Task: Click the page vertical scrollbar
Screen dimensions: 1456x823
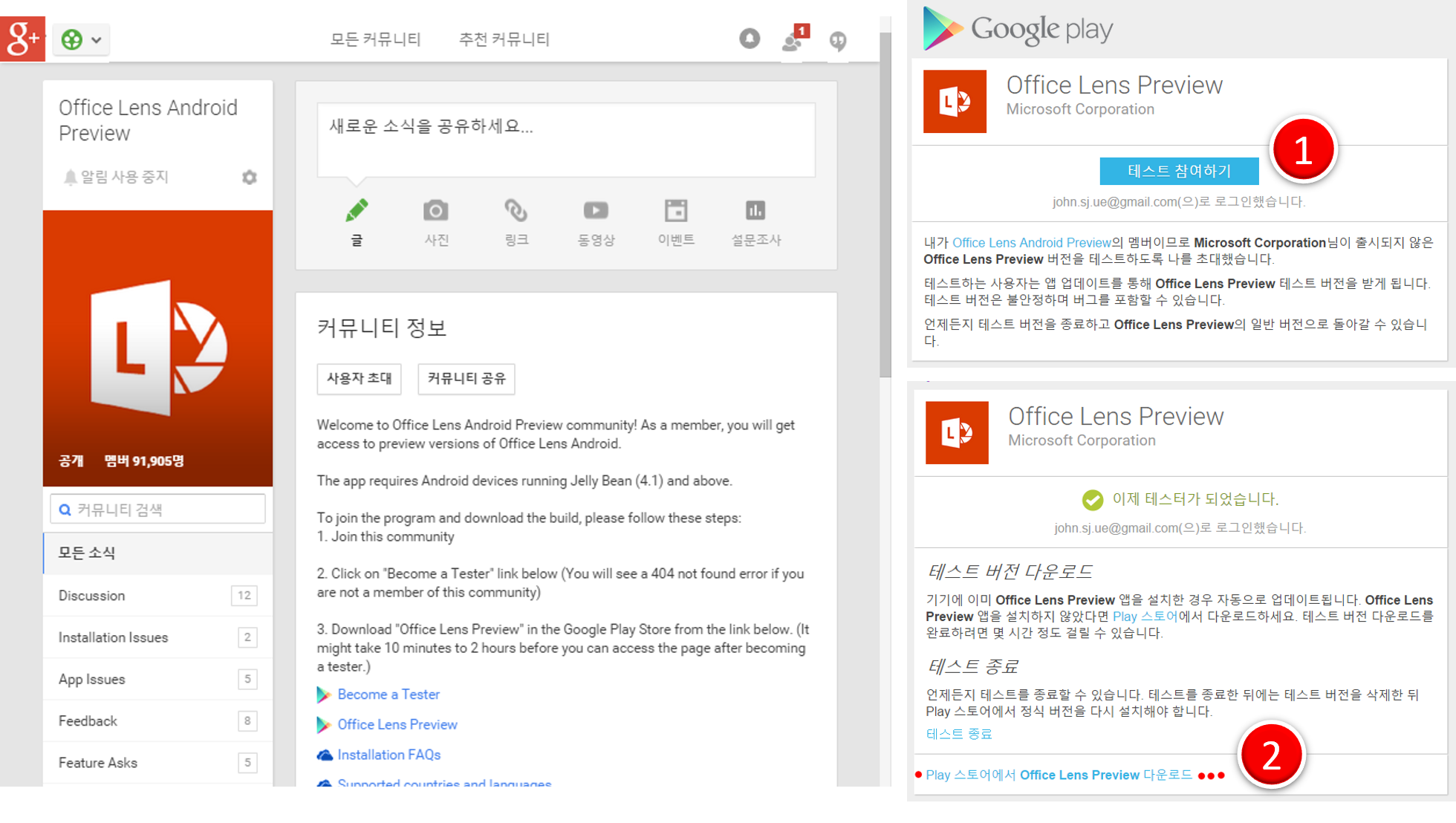Action: (x=885, y=204)
